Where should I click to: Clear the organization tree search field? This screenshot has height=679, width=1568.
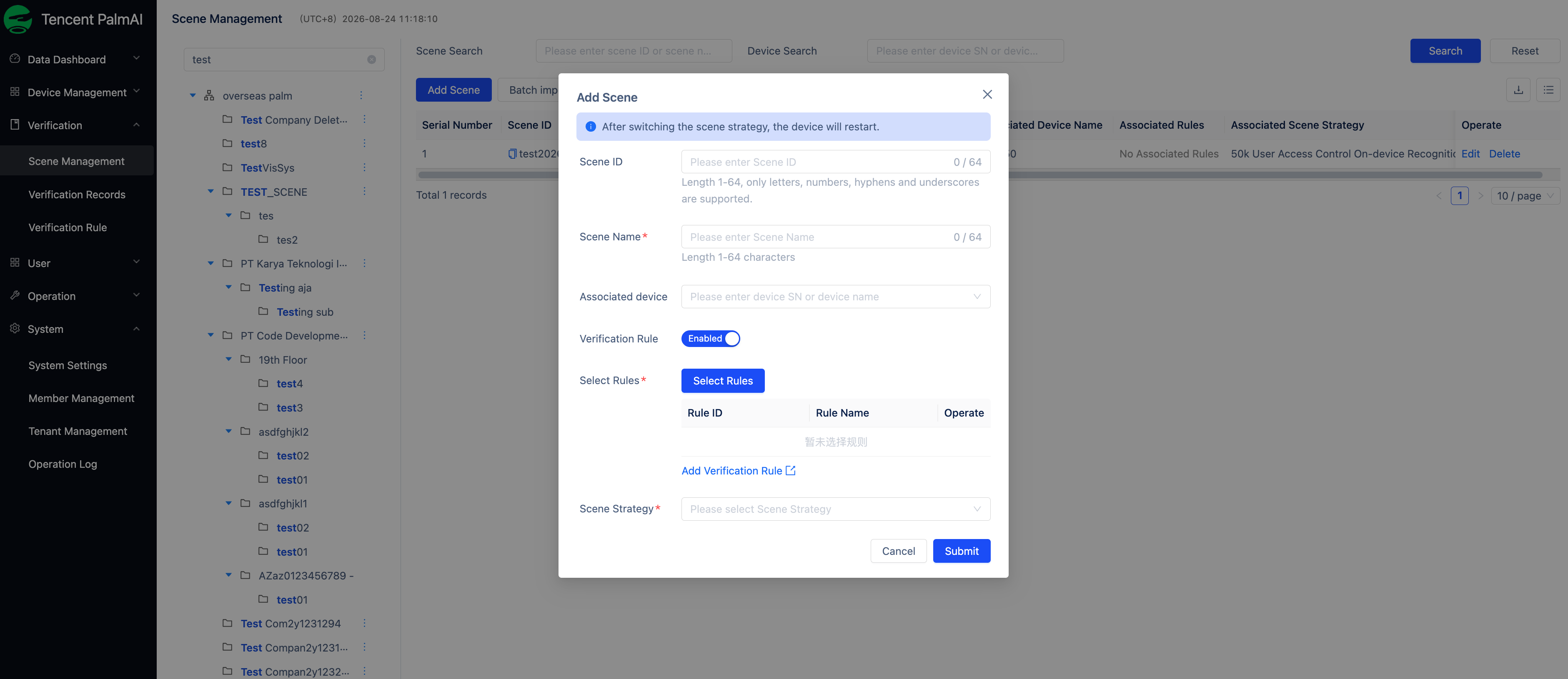[x=371, y=60]
